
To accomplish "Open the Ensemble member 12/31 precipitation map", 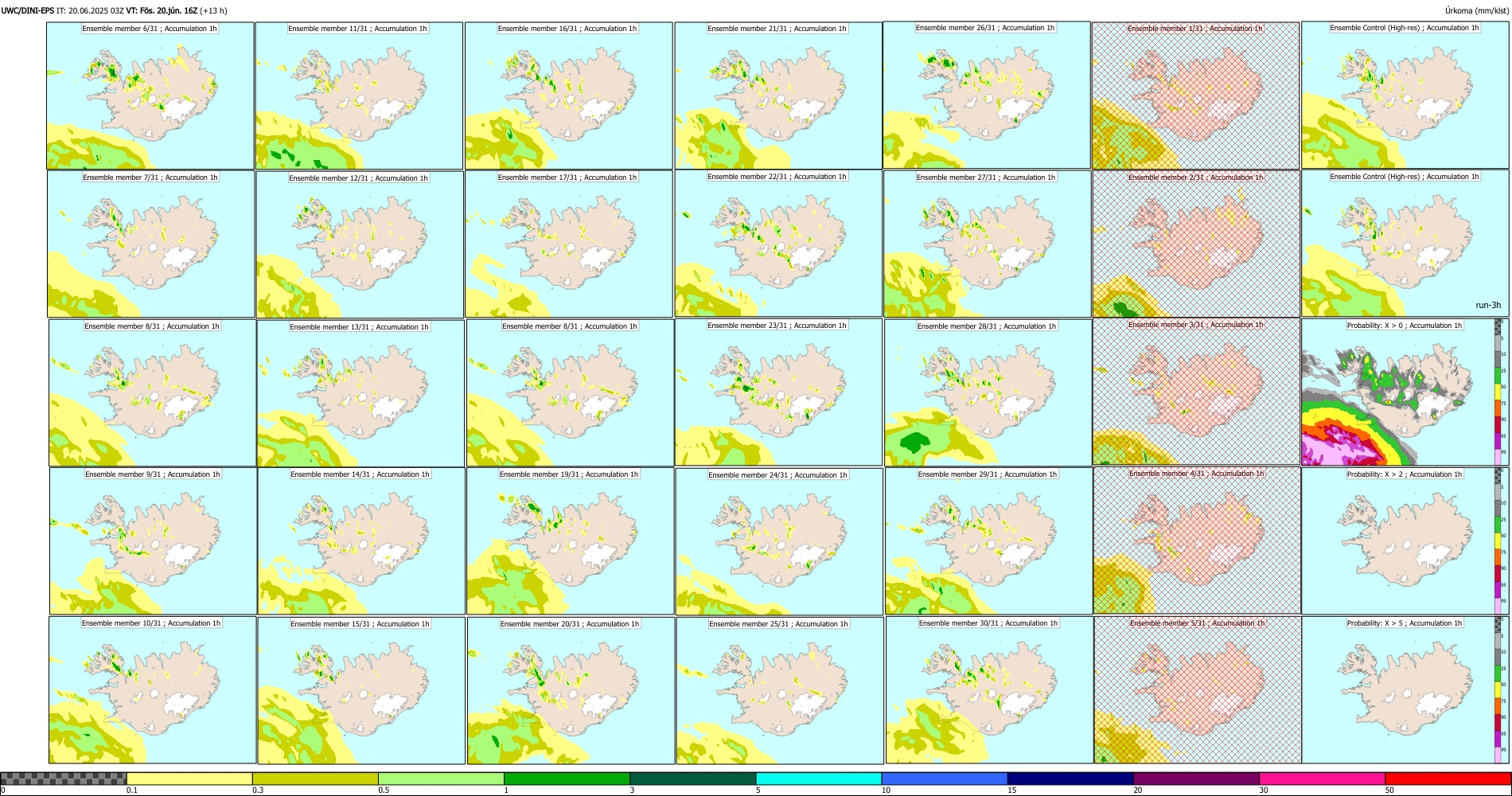I will pos(360,244).
